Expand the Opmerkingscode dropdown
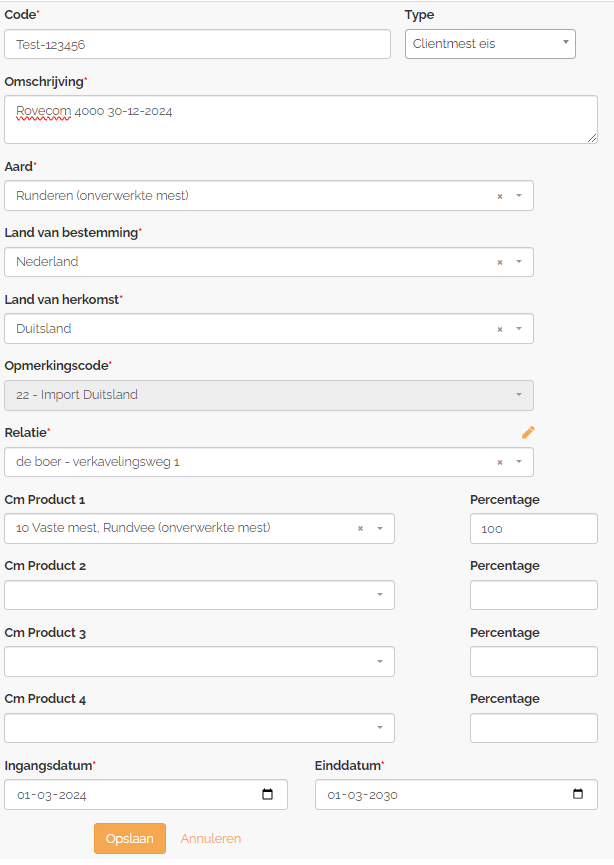 [x=269, y=395]
